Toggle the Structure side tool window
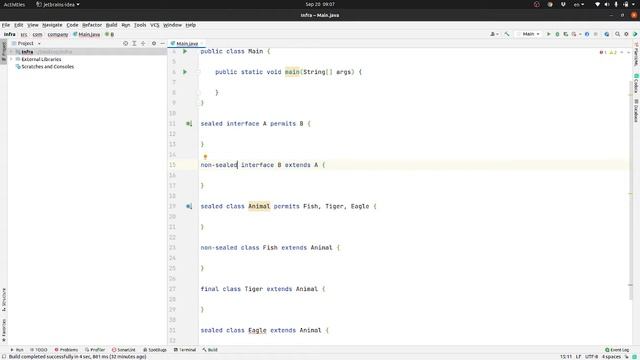Screen dimensions: 640x360 pyautogui.click(x=4, y=300)
